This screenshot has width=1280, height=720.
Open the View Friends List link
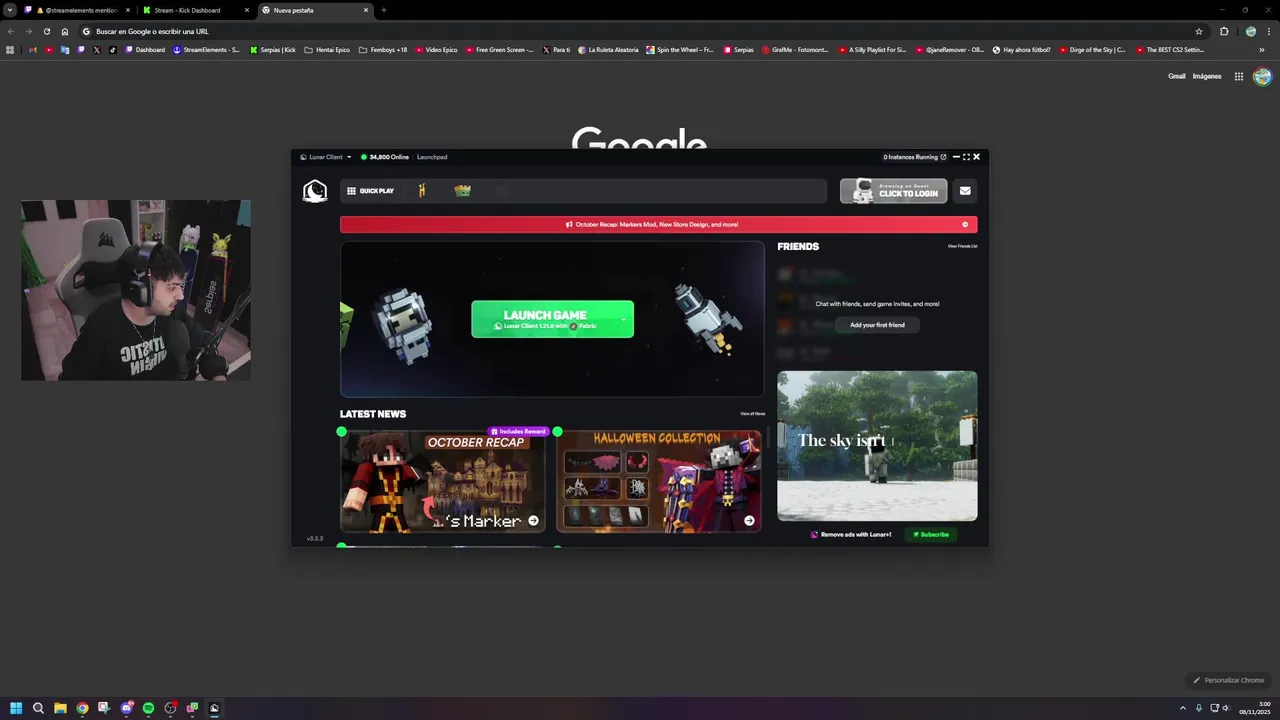pos(962,246)
